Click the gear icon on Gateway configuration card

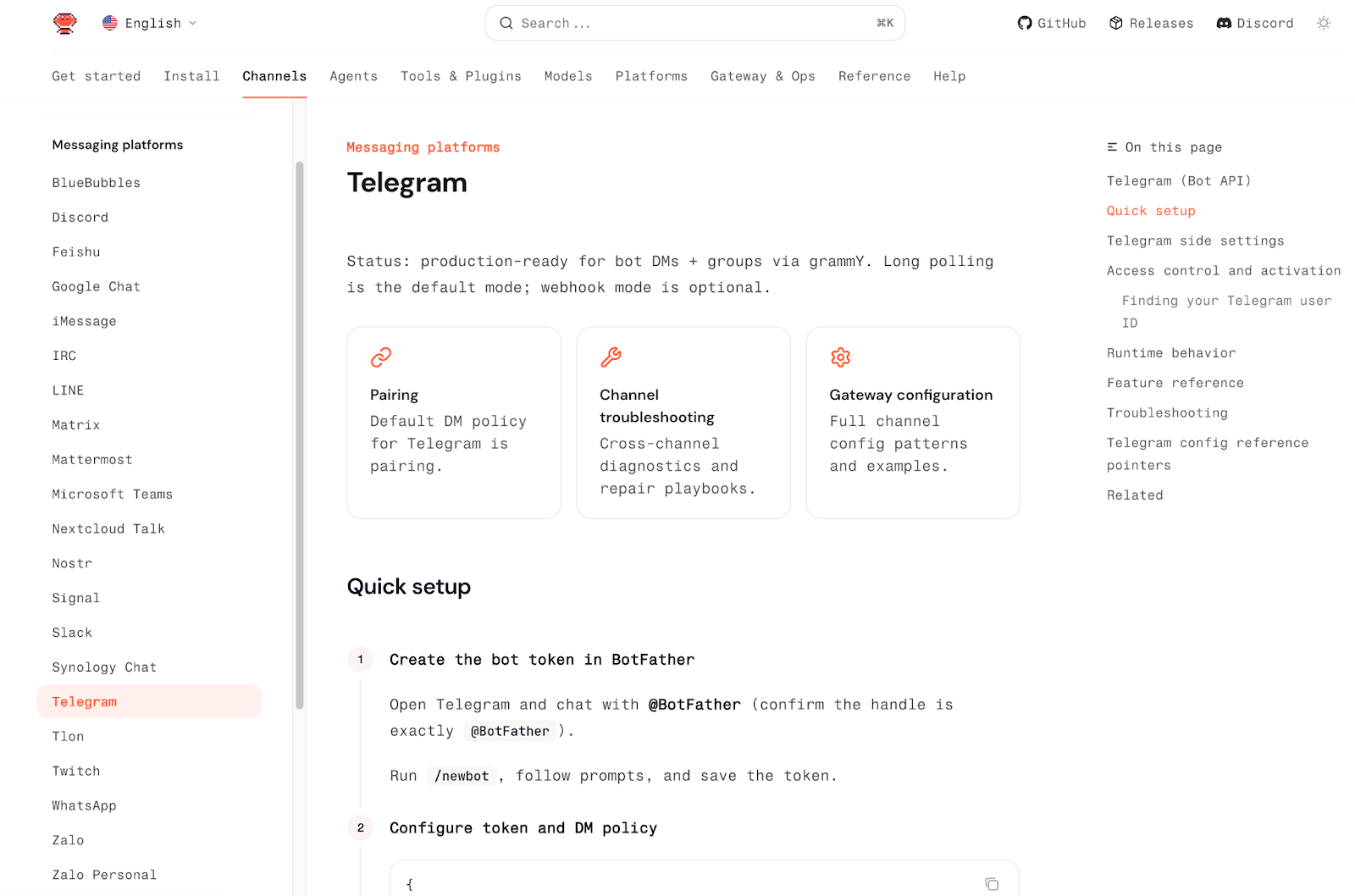coord(839,357)
